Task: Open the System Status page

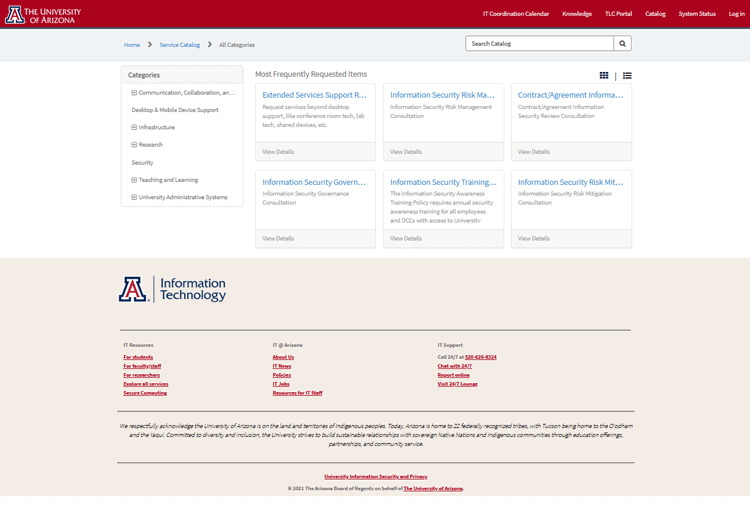Action: [x=697, y=14]
